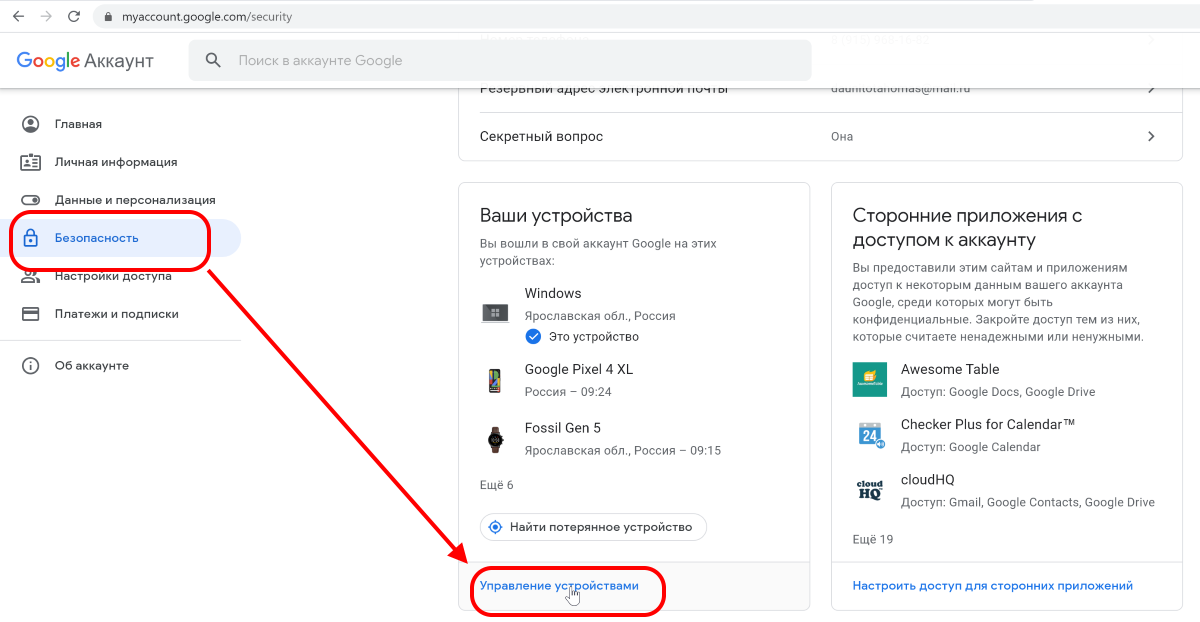
Task: Click the Доступ: Google Calendar text
Action: click(x=971, y=447)
